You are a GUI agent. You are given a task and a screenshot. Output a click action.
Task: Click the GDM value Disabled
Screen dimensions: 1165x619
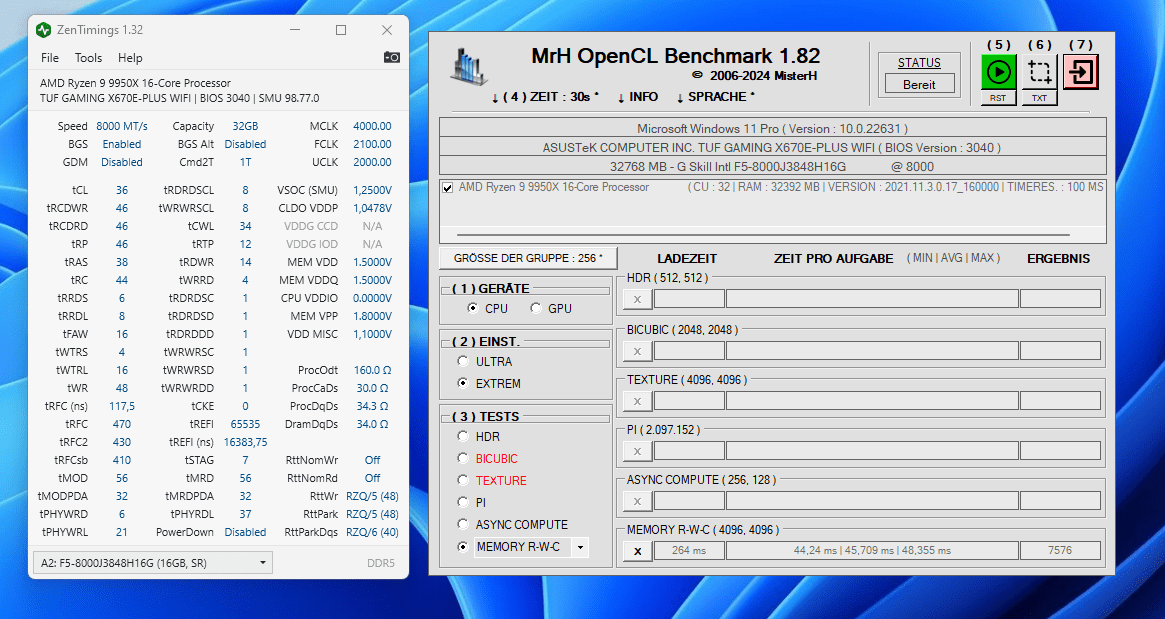[122, 162]
